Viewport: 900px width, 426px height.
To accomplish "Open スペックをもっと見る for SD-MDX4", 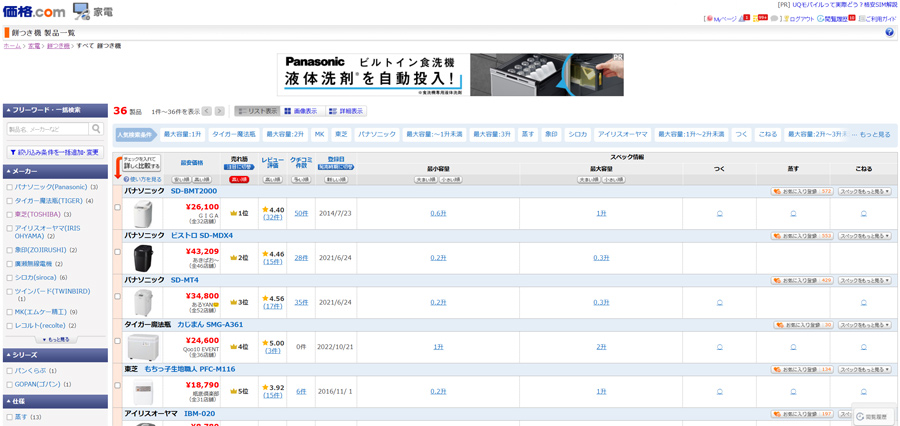I will [x=865, y=236].
